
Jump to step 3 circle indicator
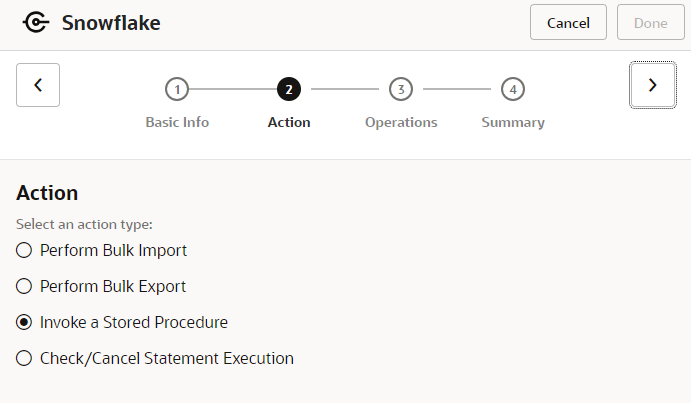coord(401,89)
